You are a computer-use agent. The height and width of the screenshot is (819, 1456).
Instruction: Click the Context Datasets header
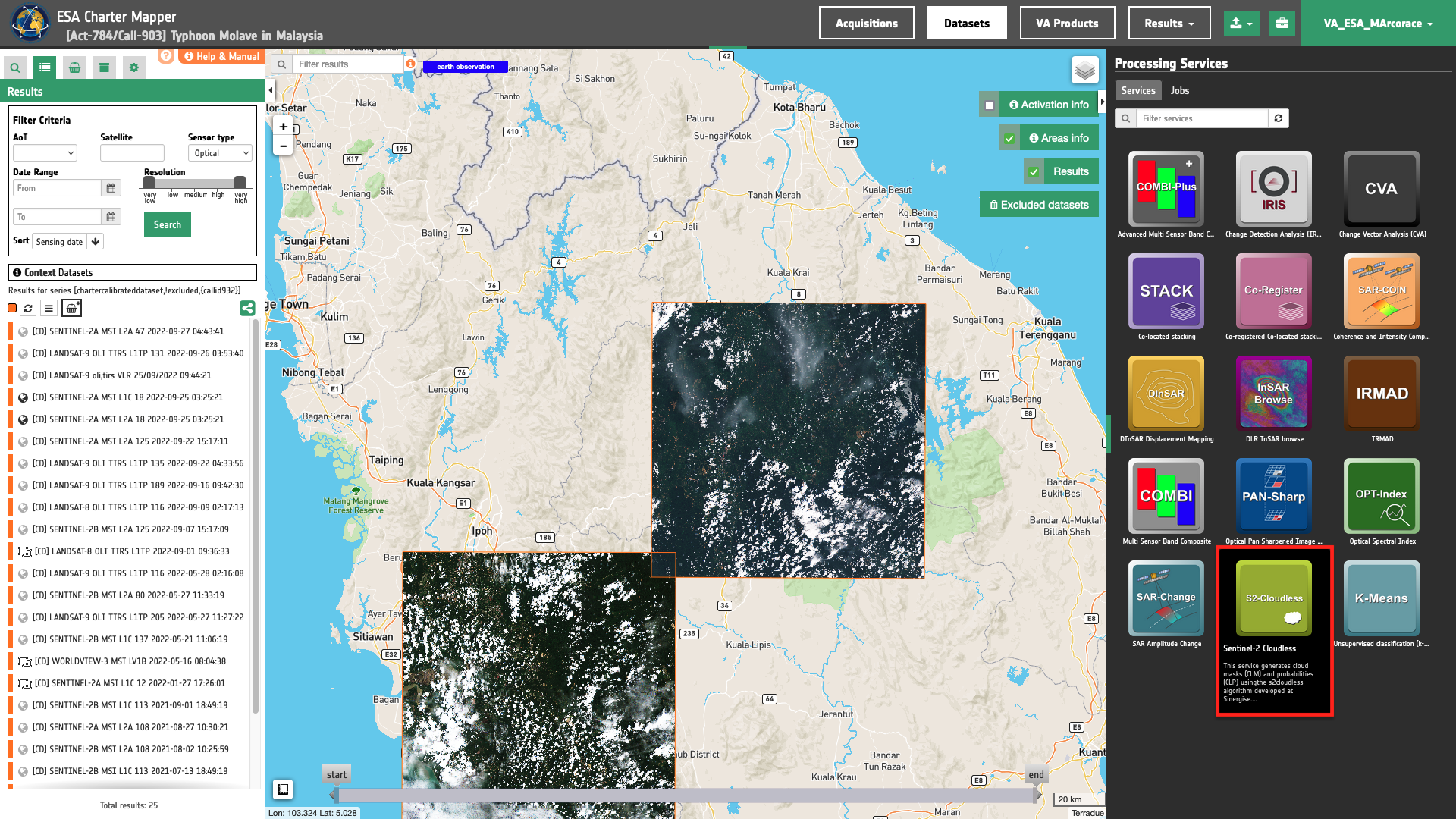pyautogui.click(x=133, y=272)
